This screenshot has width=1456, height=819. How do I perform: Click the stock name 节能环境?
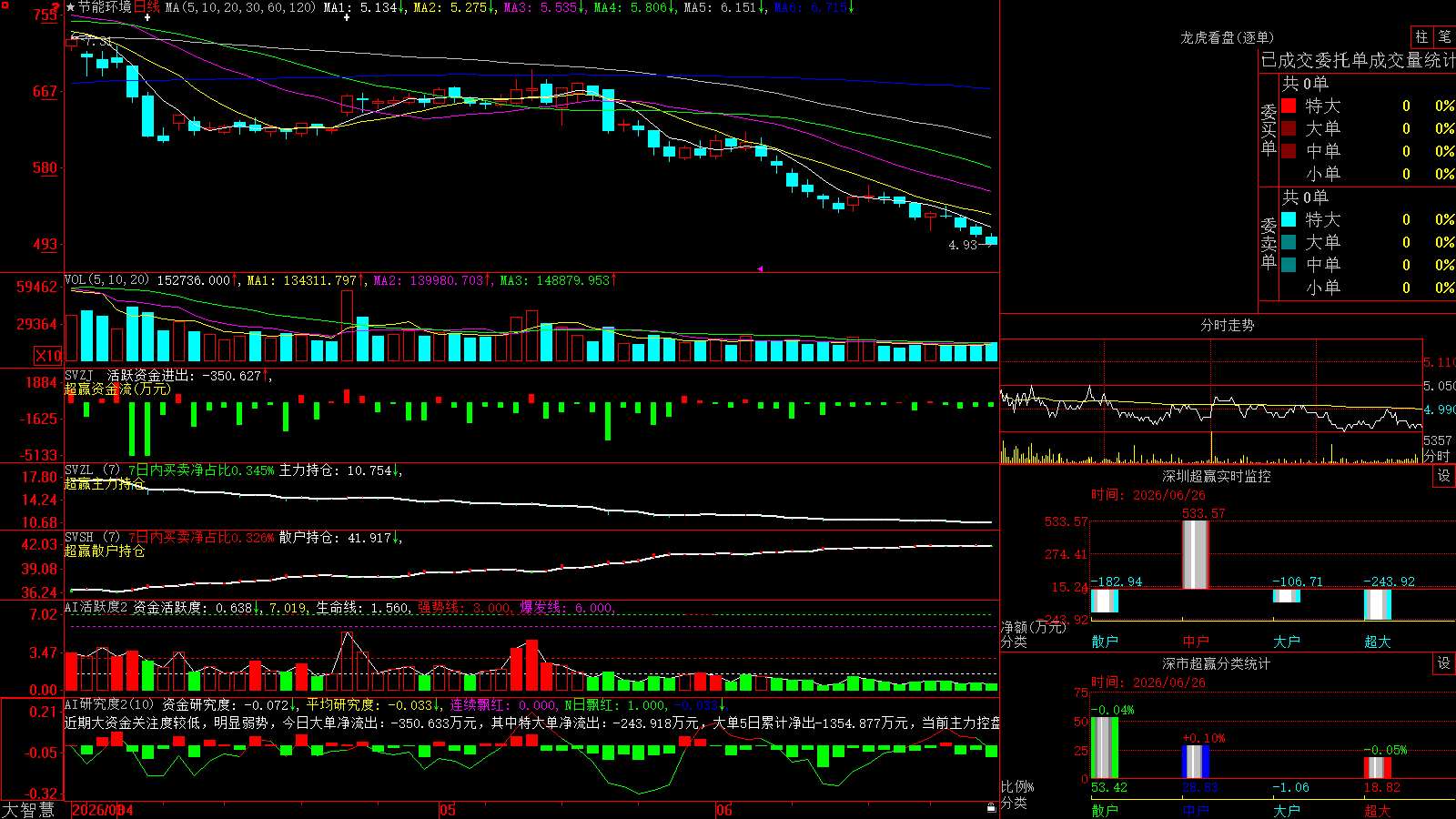pyautogui.click(x=105, y=7)
